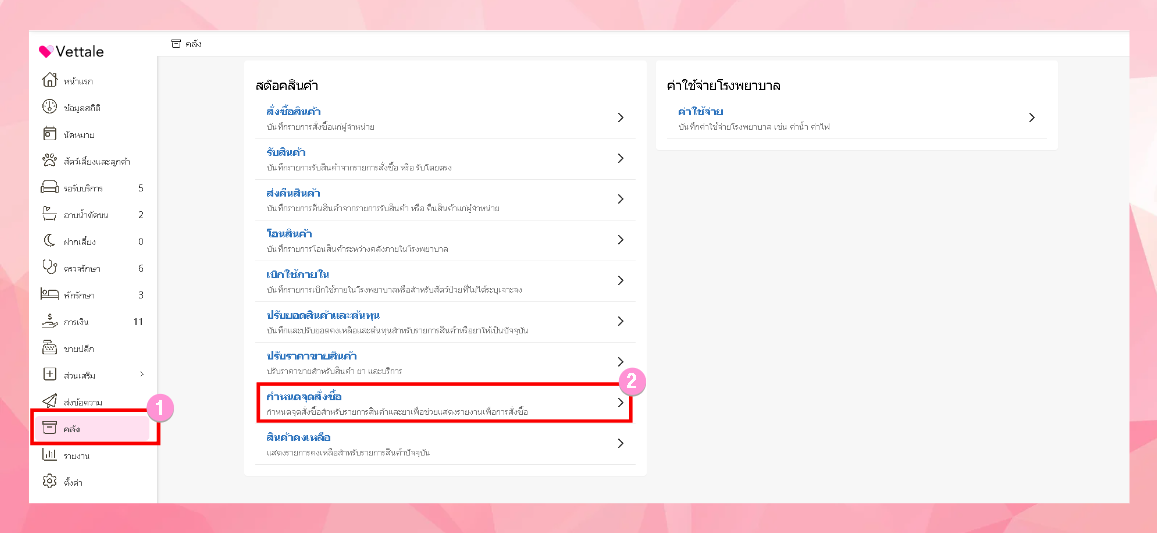Viewport: 1157px width, 533px height.
Task: Open the กำหนดจุดสั่งซื้อ row chevron
Action: tap(621, 403)
